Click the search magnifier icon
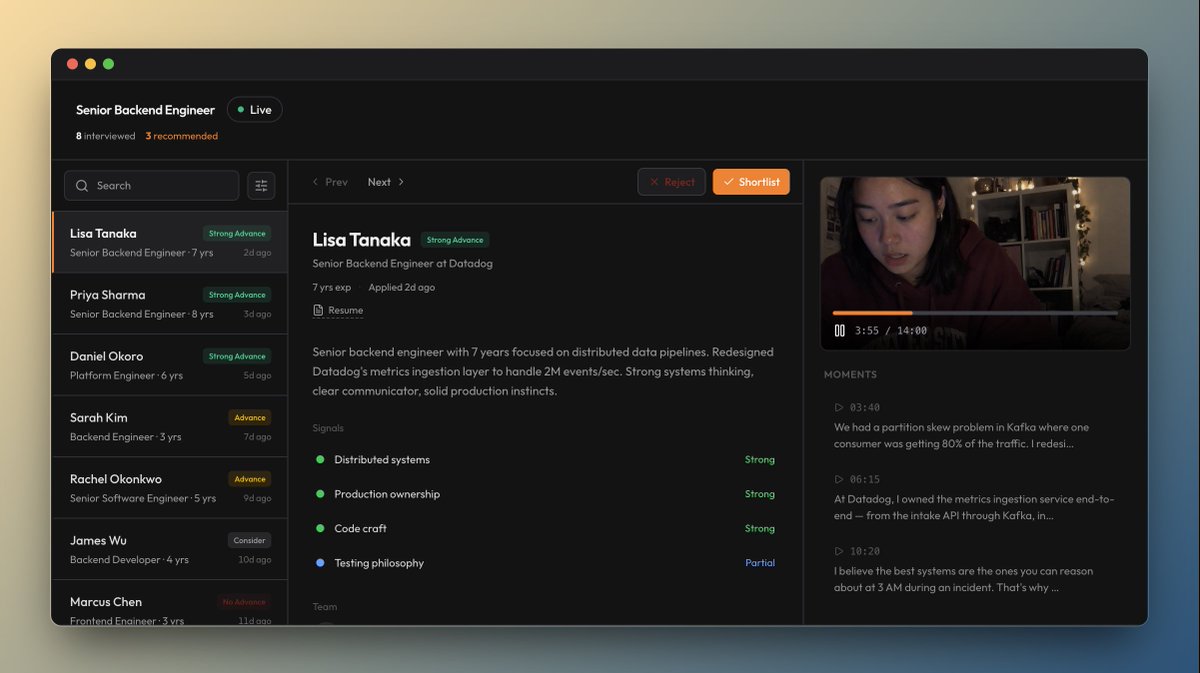The width and height of the screenshot is (1200, 673). click(83, 186)
